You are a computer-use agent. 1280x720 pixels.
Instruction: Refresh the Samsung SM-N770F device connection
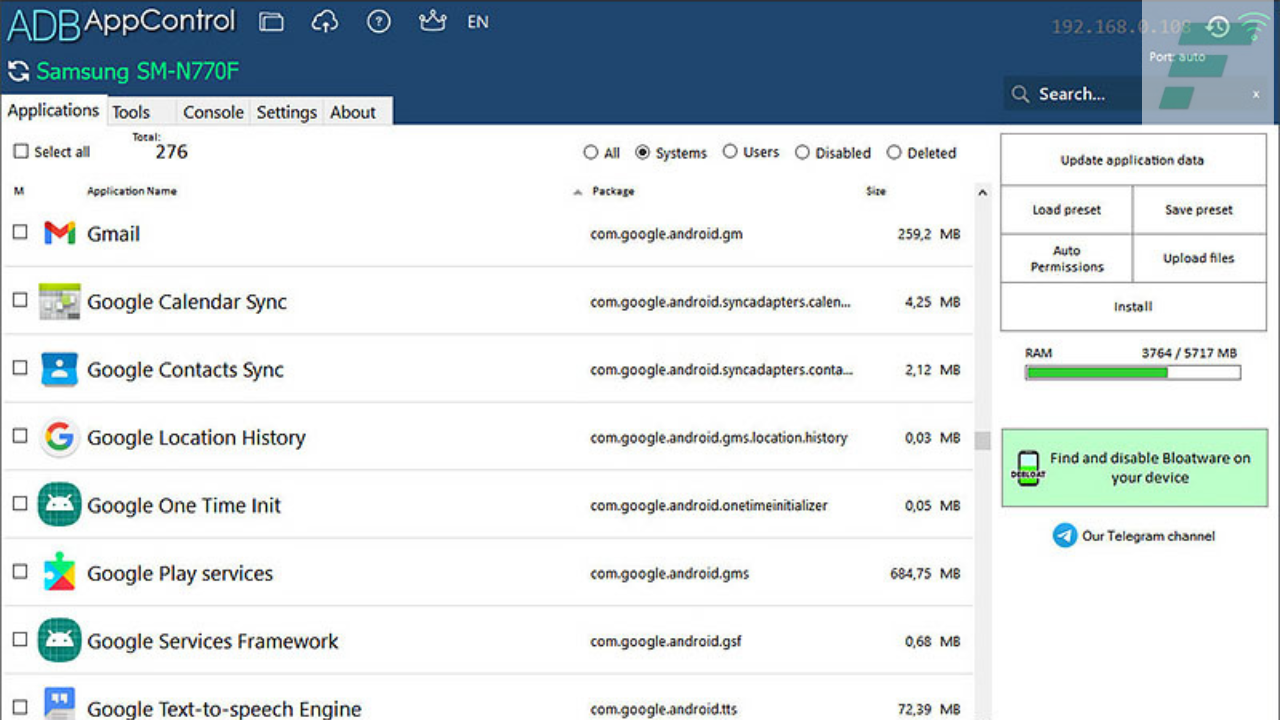pyautogui.click(x=17, y=71)
